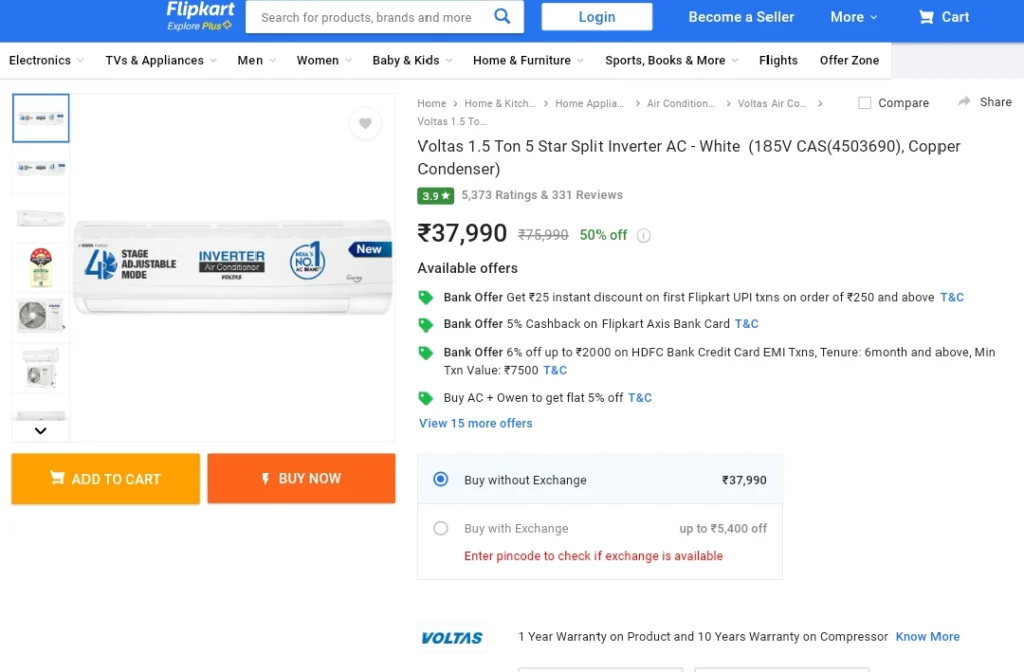Viewport: 1024px width, 672px height.
Task: Select the first product thumbnail
Action: 40,118
